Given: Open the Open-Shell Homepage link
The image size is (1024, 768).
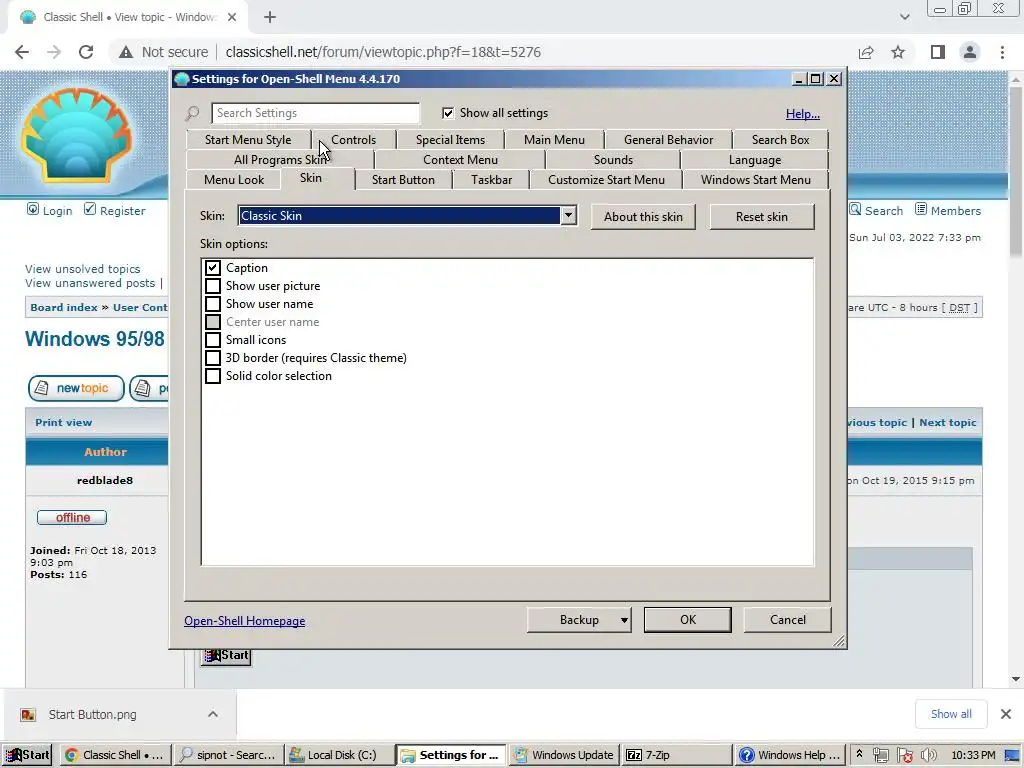Looking at the screenshot, I should tap(244, 621).
